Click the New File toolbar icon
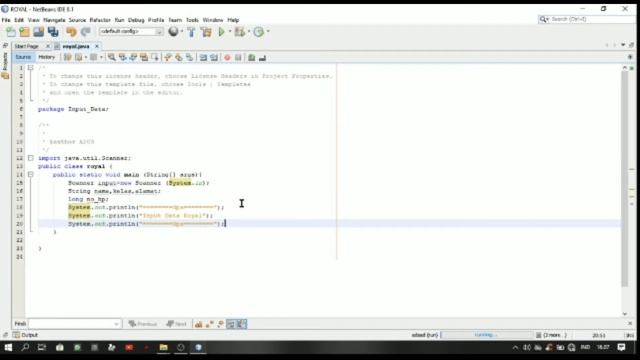The width and height of the screenshot is (640, 360). [11, 32]
